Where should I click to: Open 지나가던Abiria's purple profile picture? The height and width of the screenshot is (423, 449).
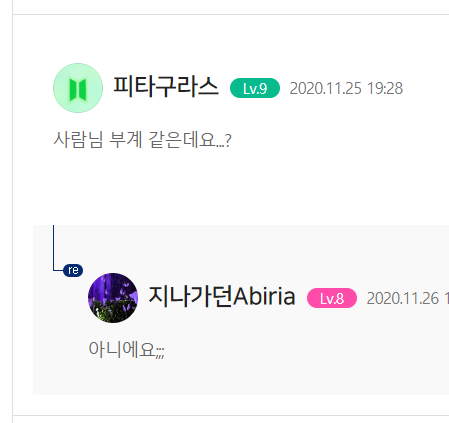113,298
